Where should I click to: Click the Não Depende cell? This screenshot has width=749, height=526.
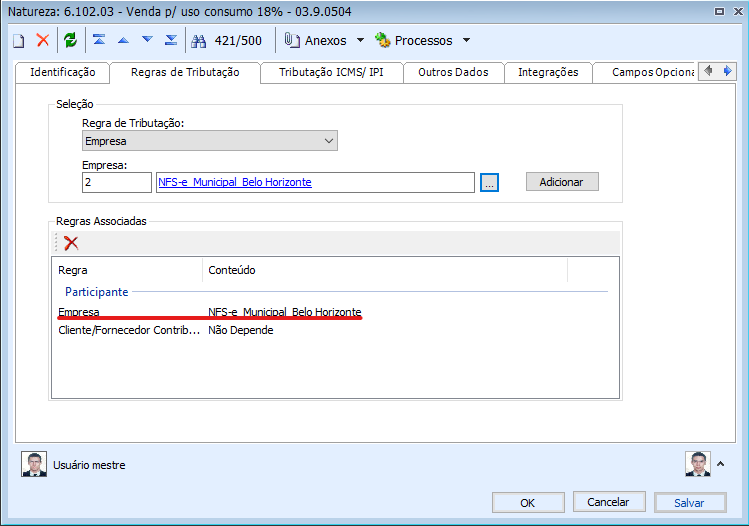(241, 330)
